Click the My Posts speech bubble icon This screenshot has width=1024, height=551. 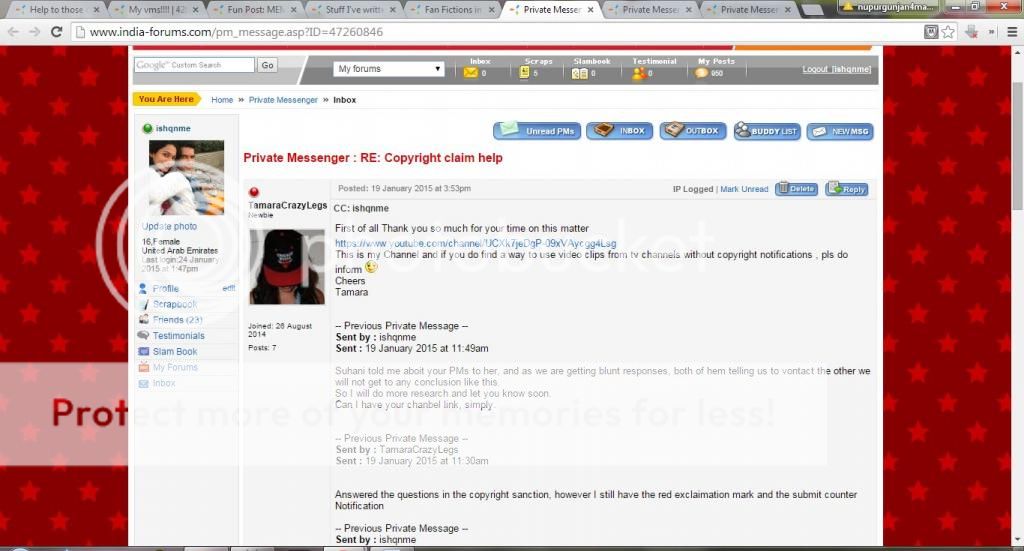702,73
